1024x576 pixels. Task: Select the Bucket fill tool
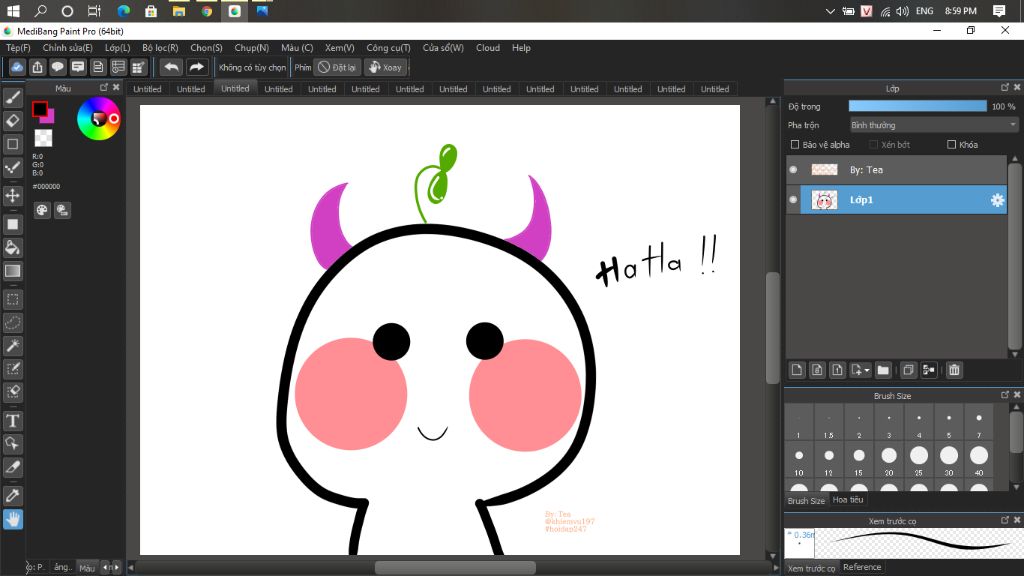tap(12, 248)
